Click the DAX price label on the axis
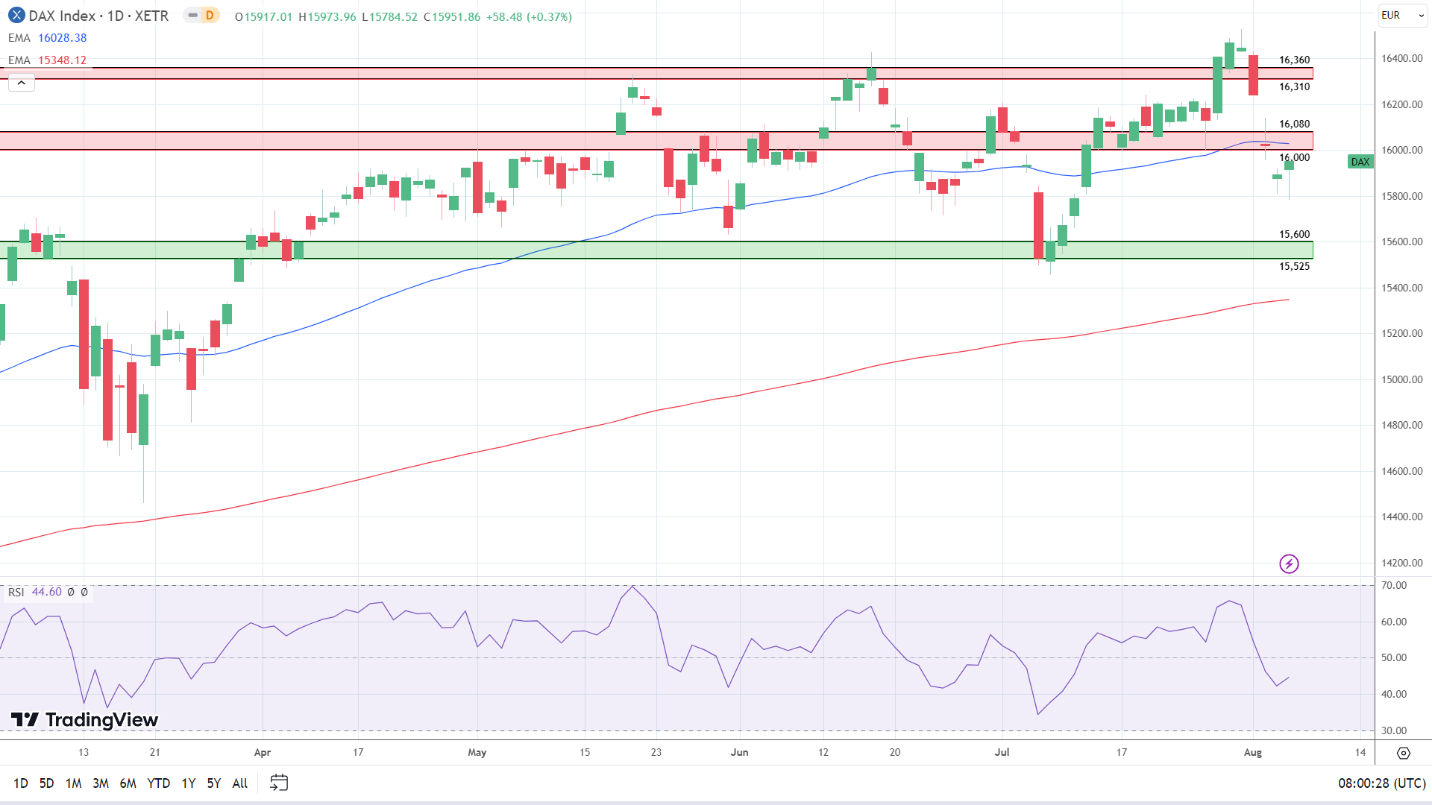The height and width of the screenshot is (805, 1432). 1359,161
